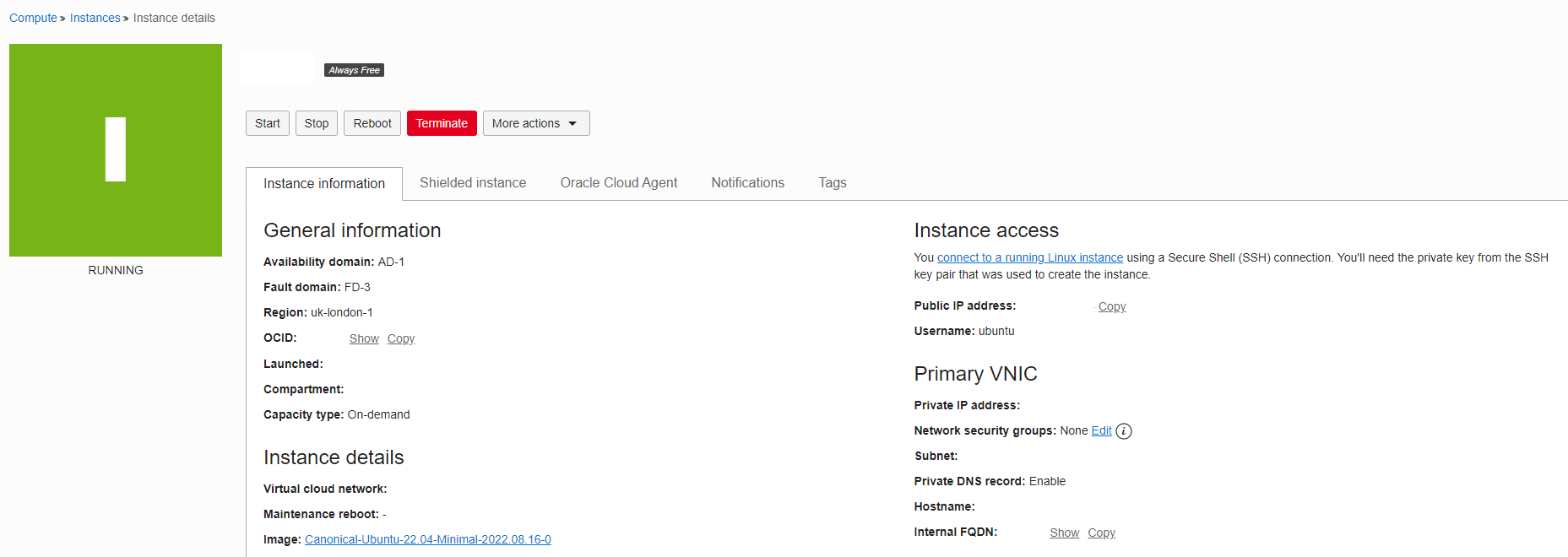
Task: Click the 'Availability domain: AD-1' line
Action: [334, 262]
